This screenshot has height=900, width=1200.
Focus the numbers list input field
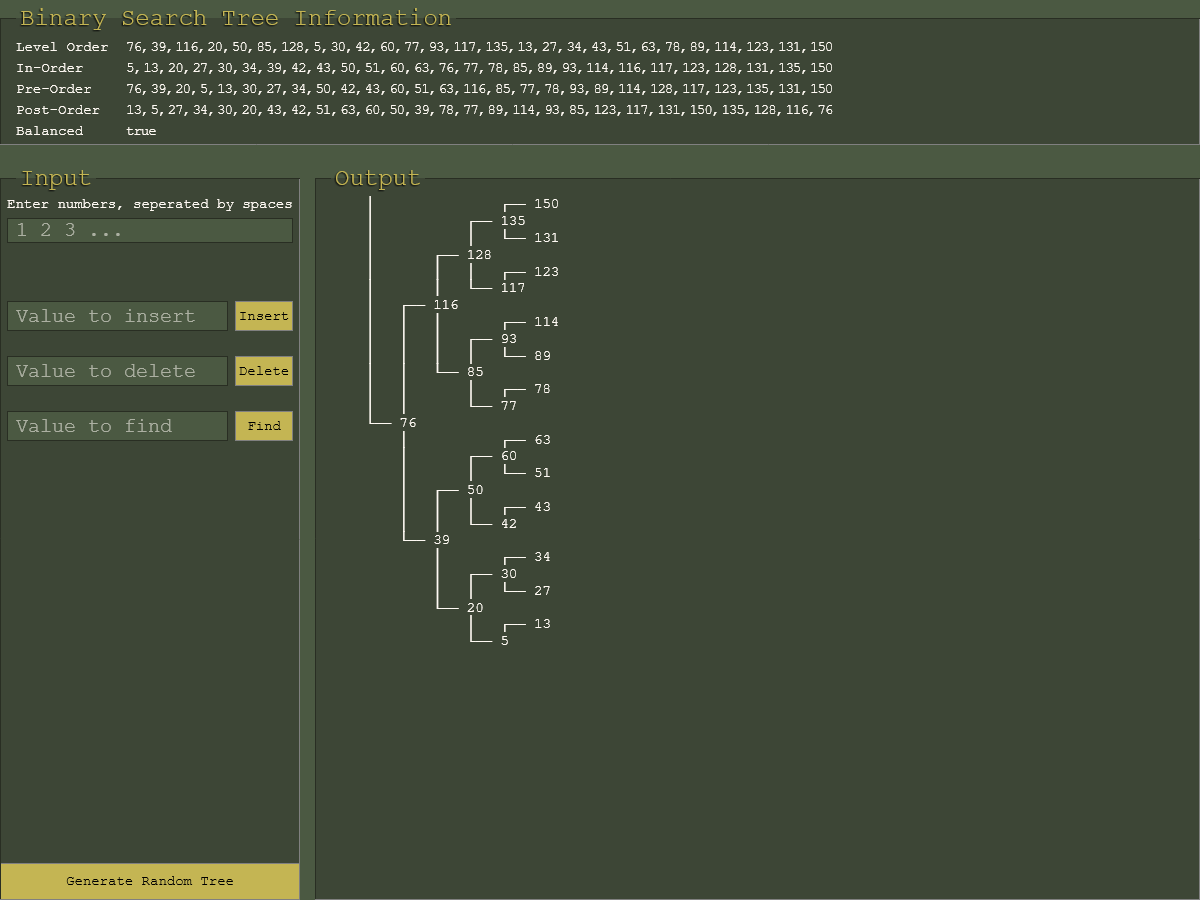pos(150,230)
